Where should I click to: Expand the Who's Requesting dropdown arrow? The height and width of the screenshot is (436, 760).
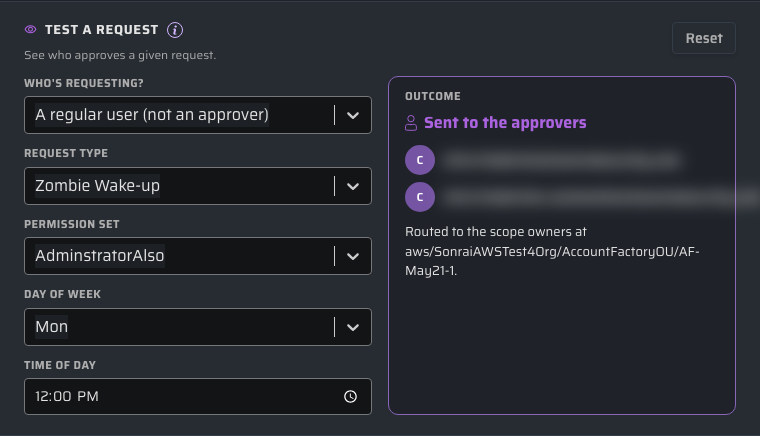pos(353,115)
